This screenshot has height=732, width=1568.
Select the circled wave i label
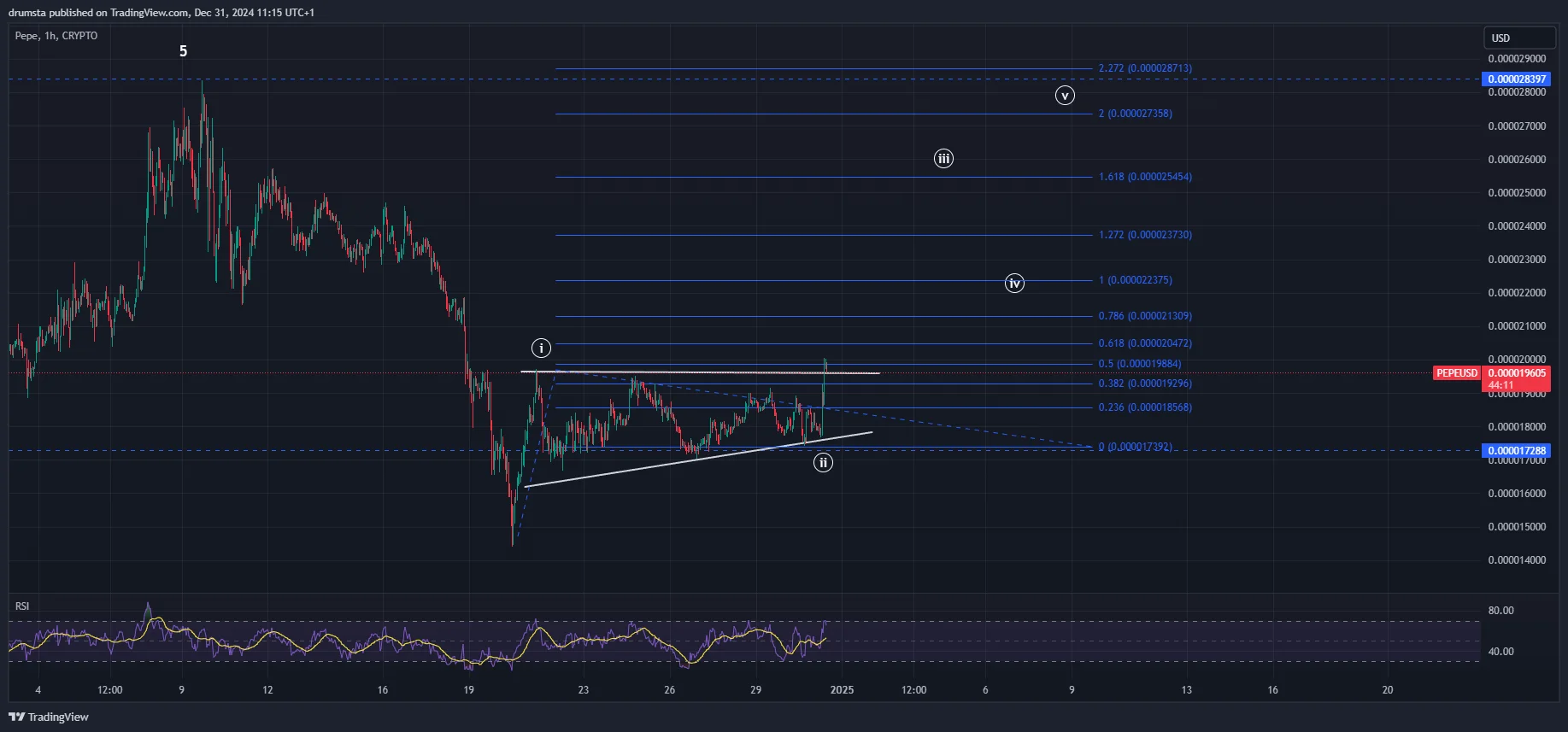[x=541, y=348]
